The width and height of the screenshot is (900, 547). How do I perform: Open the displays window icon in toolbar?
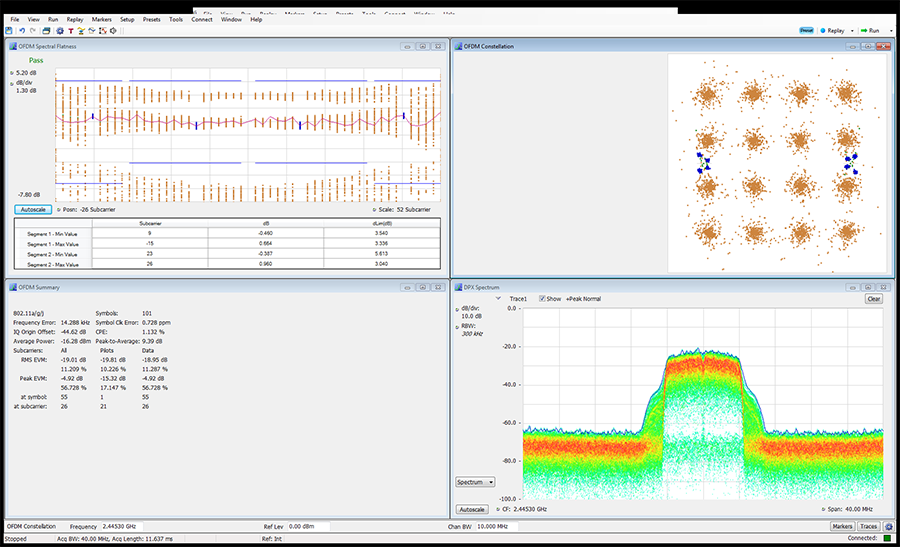pos(46,30)
